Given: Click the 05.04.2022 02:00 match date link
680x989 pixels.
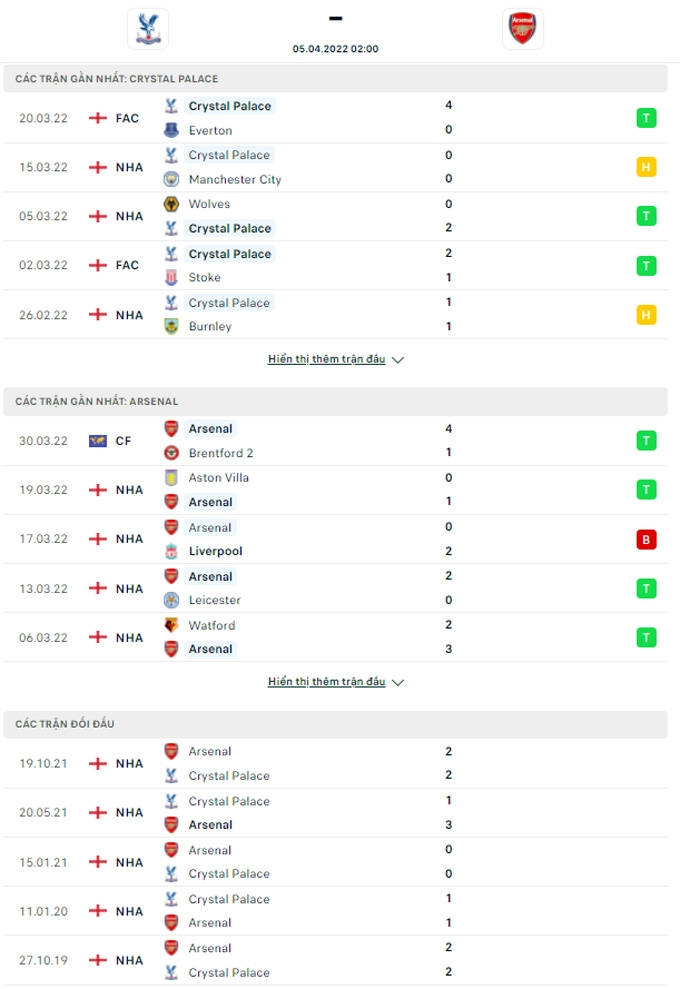Looking at the screenshot, I should [336, 47].
